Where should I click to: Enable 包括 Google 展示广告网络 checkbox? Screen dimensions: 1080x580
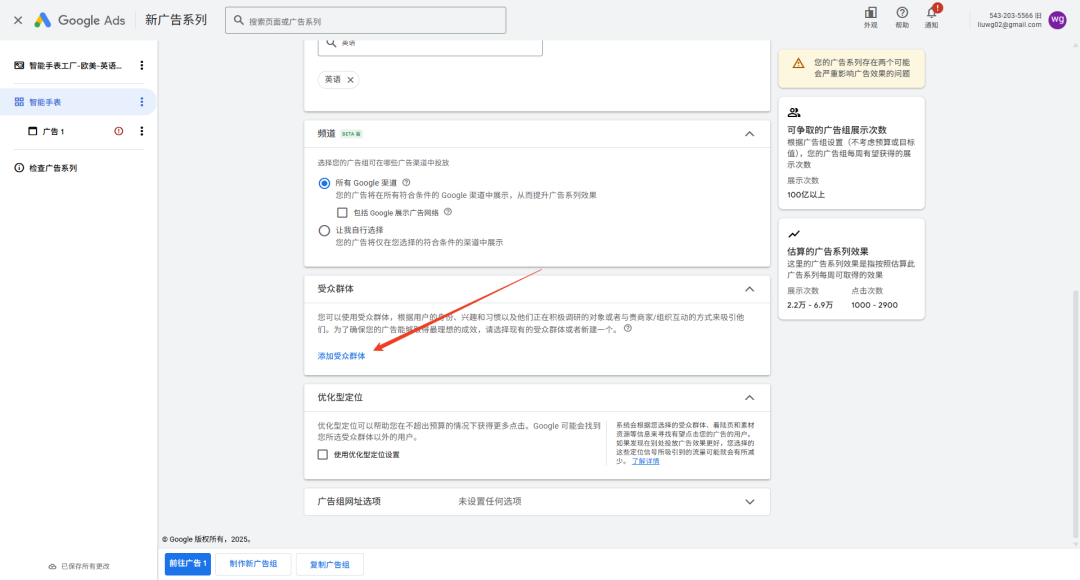342,212
